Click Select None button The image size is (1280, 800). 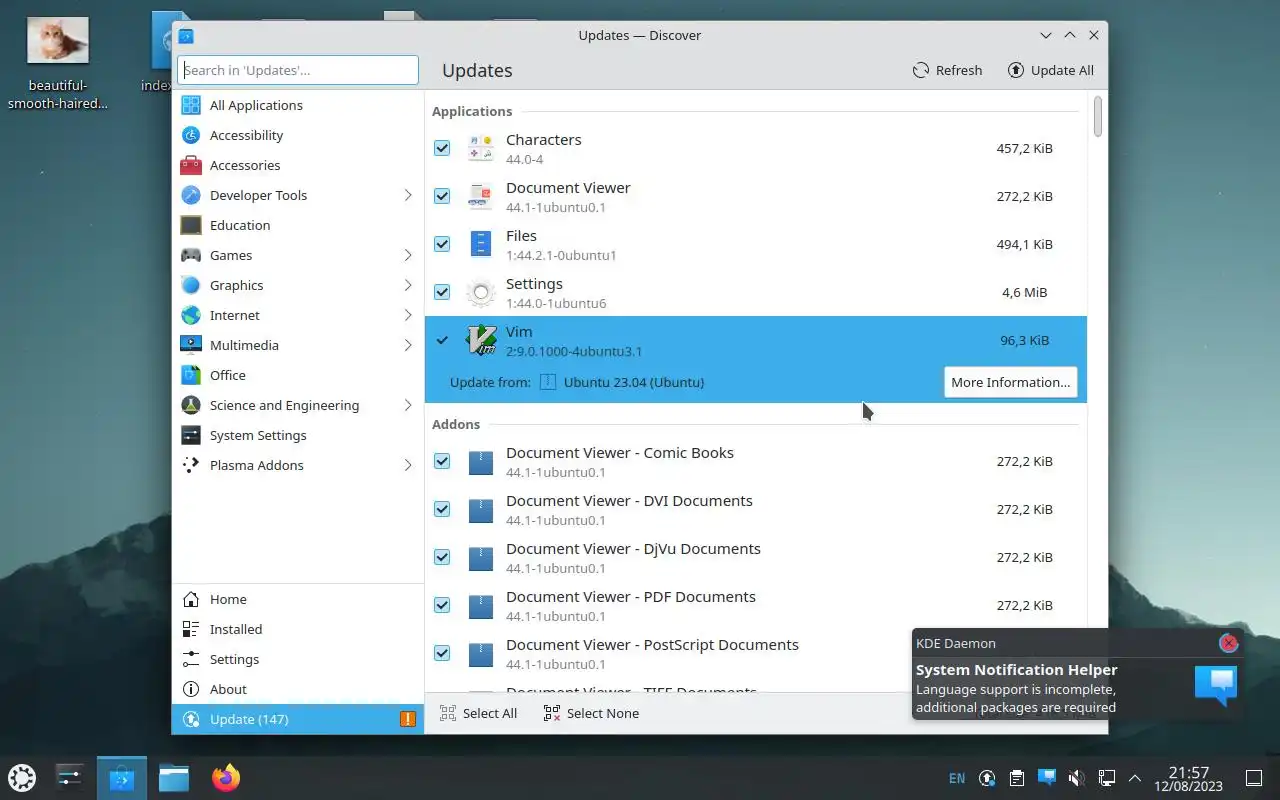(x=591, y=713)
